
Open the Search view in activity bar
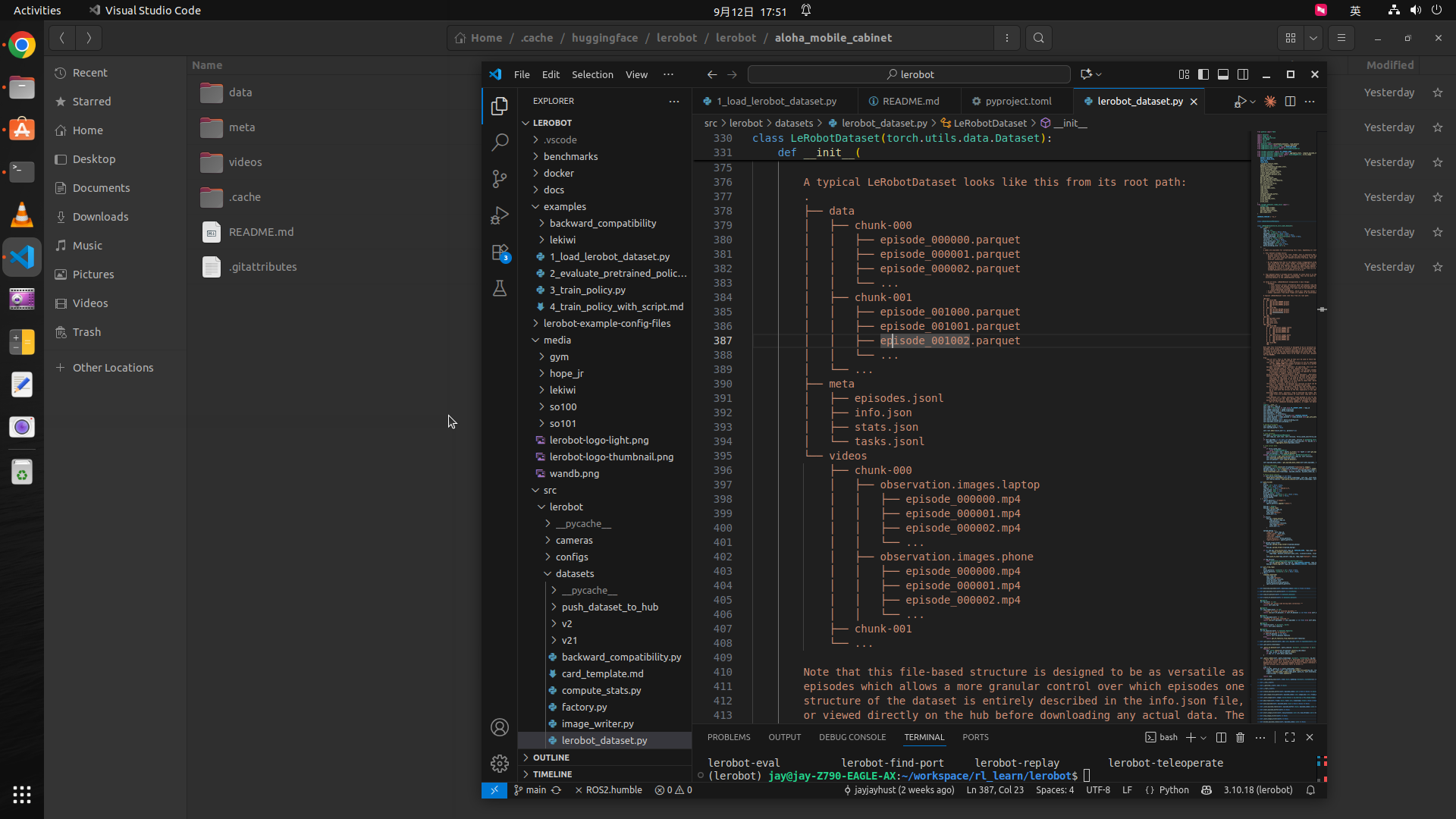coord(499,142)
